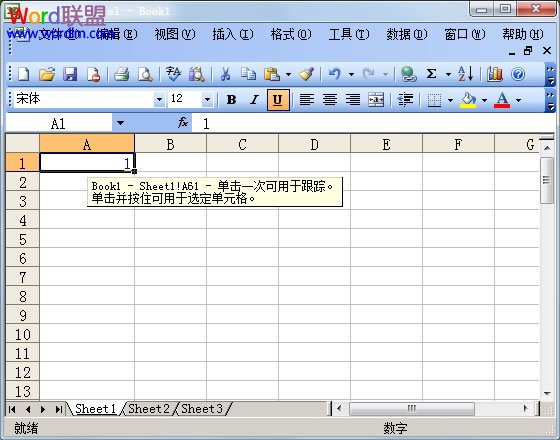
Task: Merge and center cells
Action: tap(376, 100)
